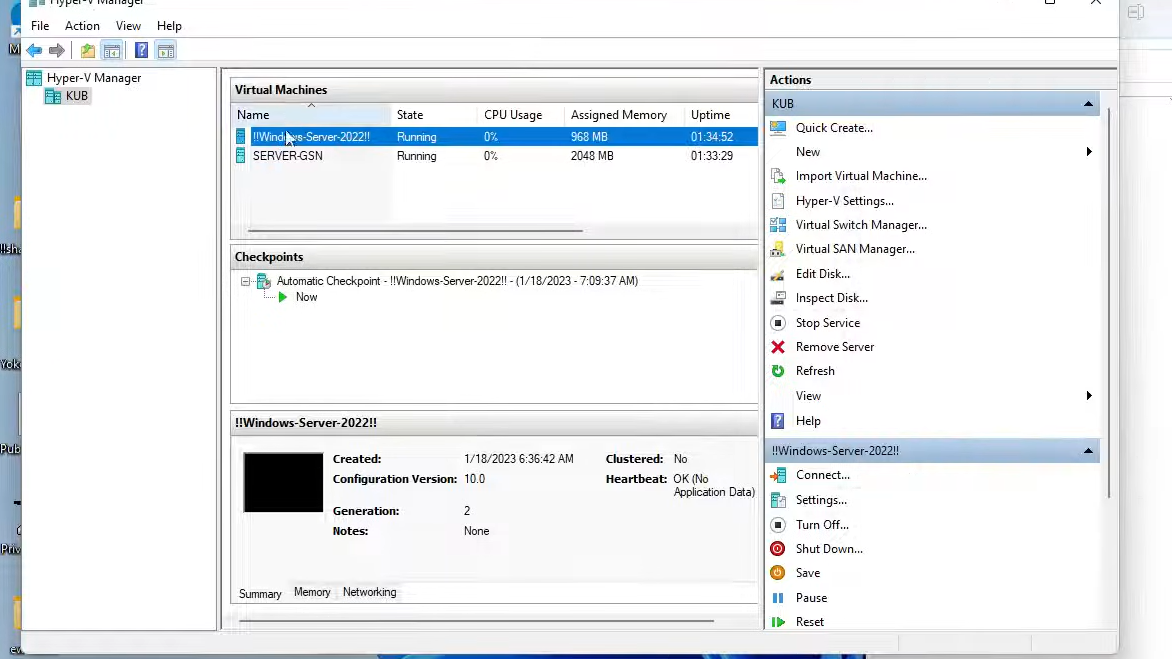Click the Connect icon for the VM
1172x659 pixels.
point(778,475)
